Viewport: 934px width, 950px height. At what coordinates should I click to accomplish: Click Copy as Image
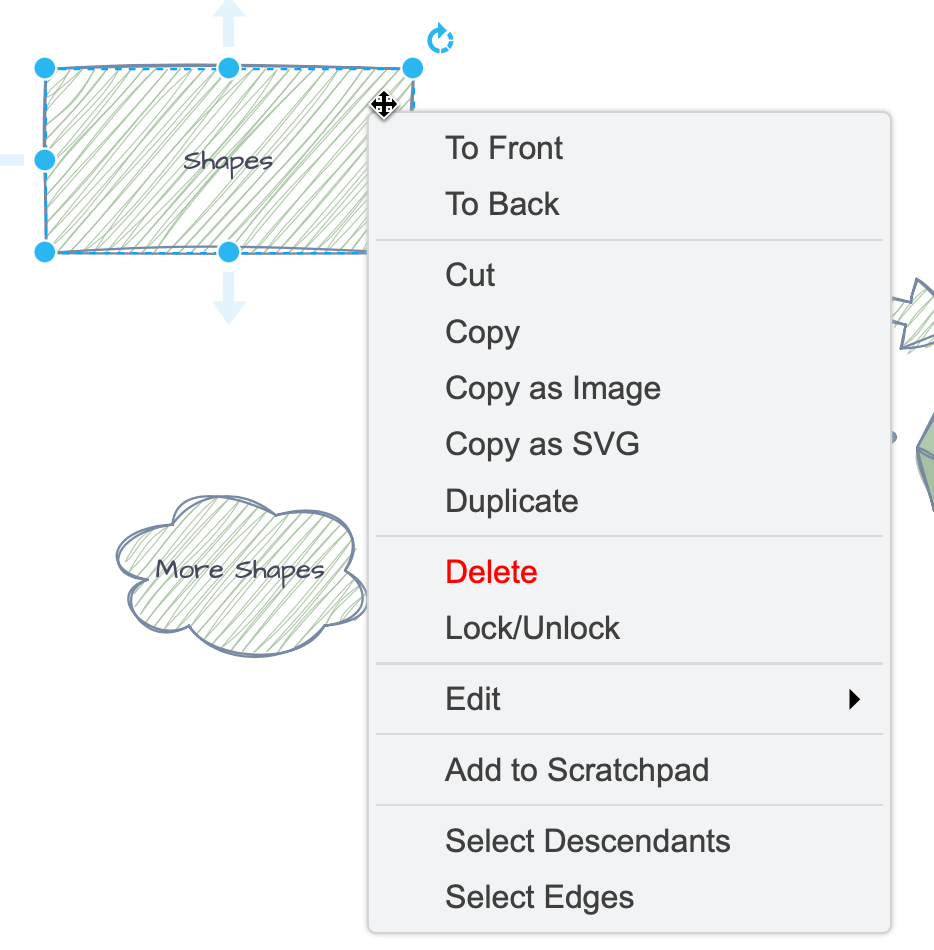click(553, 388)
